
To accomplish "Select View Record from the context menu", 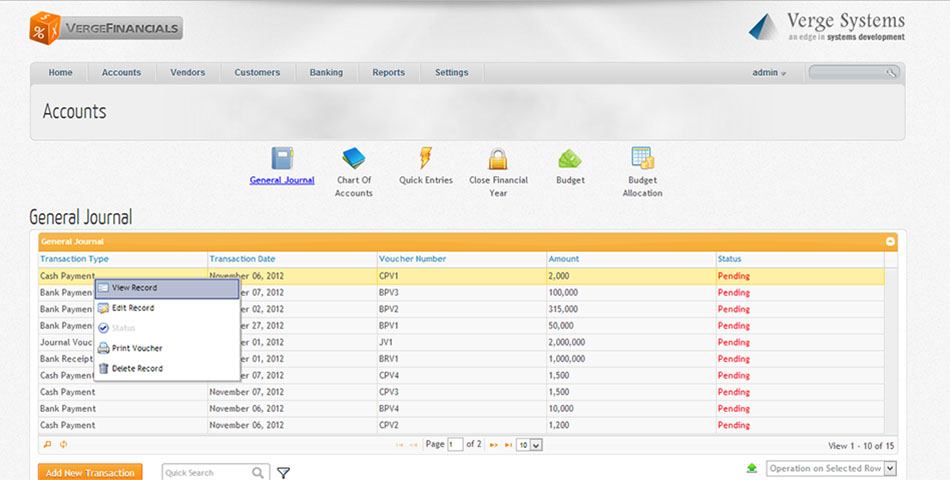I will [x=167, y=288].
